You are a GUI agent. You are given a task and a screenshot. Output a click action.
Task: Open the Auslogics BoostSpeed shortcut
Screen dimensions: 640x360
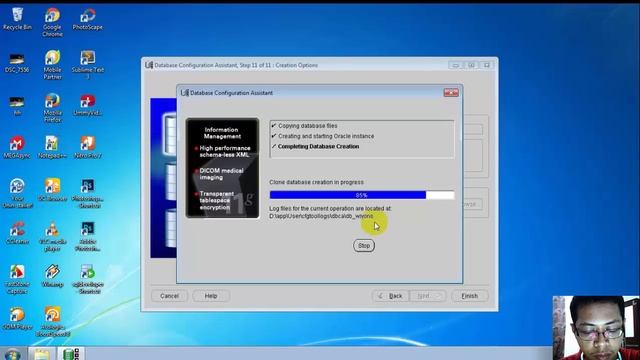(x=52, y=322)
